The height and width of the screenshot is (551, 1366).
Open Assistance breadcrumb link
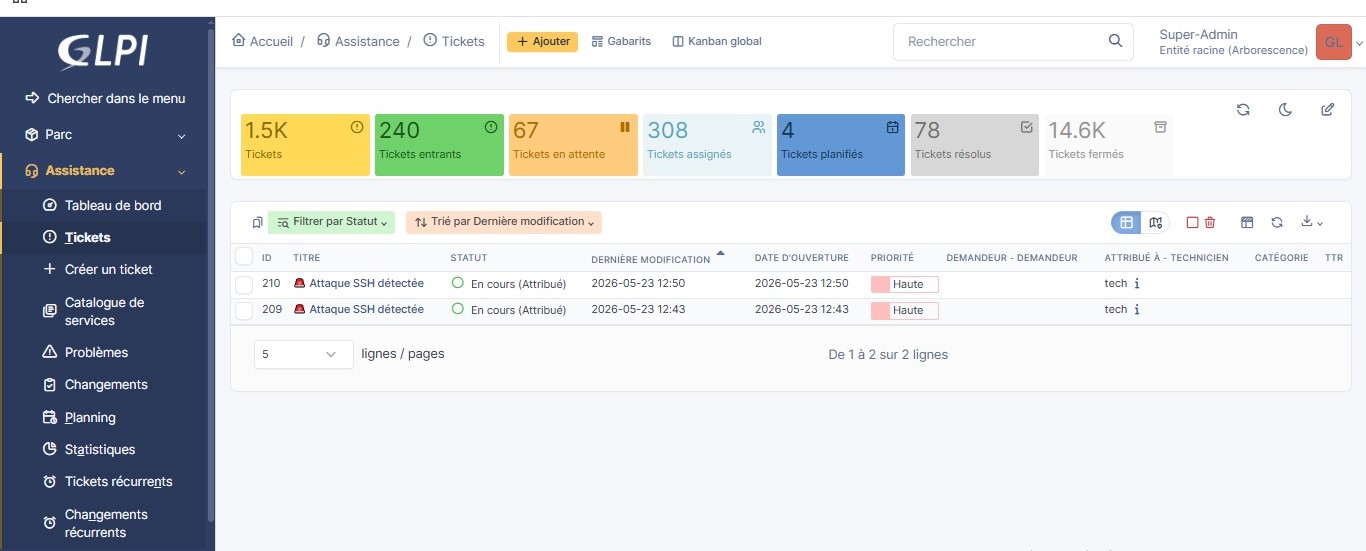[358, 42]
